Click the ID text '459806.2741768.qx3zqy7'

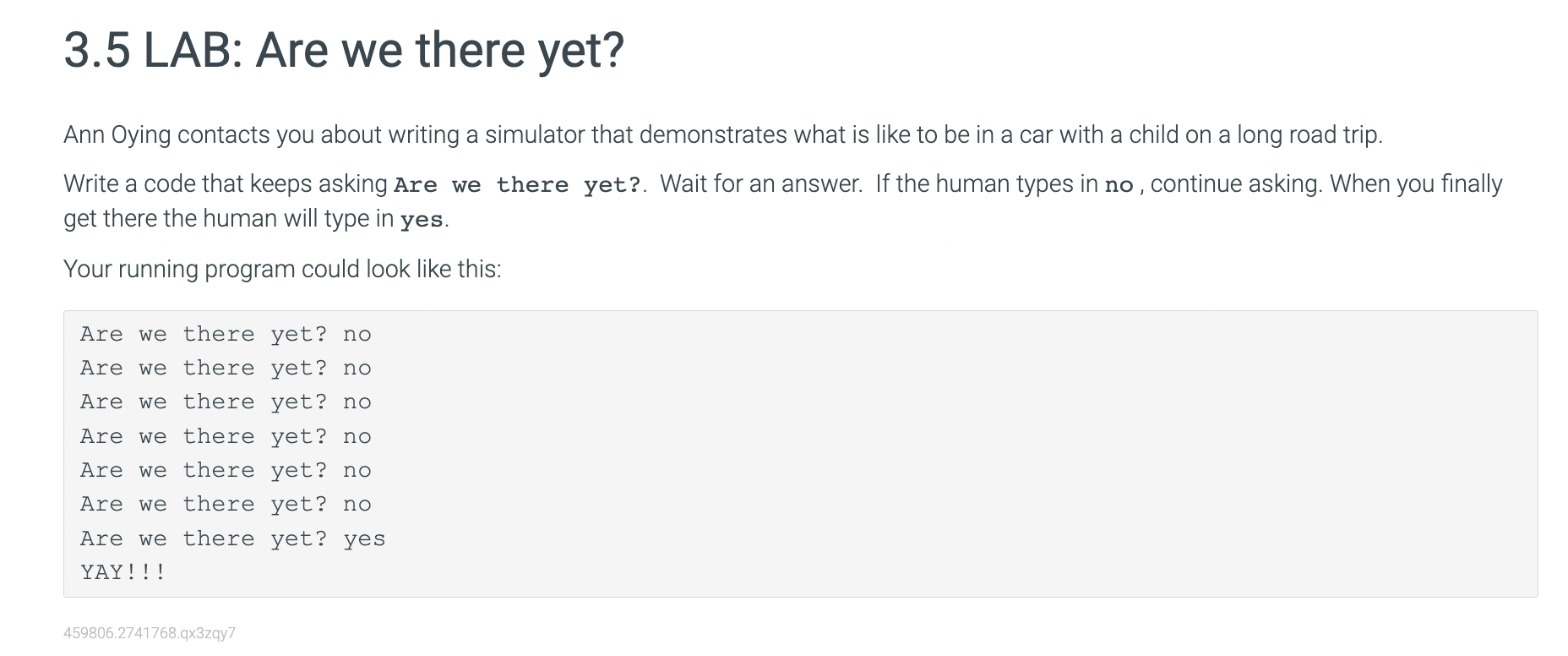tap(150, 633)
